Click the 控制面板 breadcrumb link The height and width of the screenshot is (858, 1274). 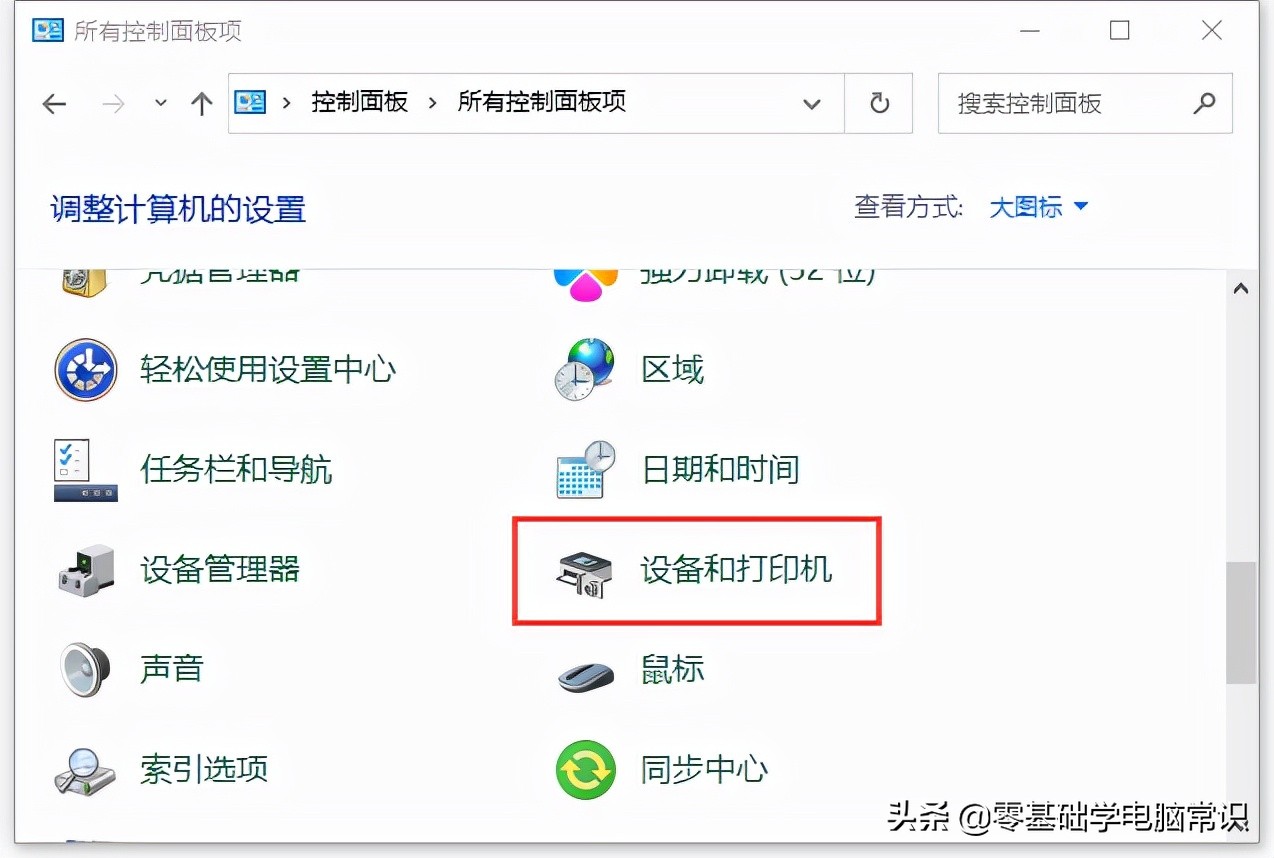pyautogui.click(x=359, y=103)
